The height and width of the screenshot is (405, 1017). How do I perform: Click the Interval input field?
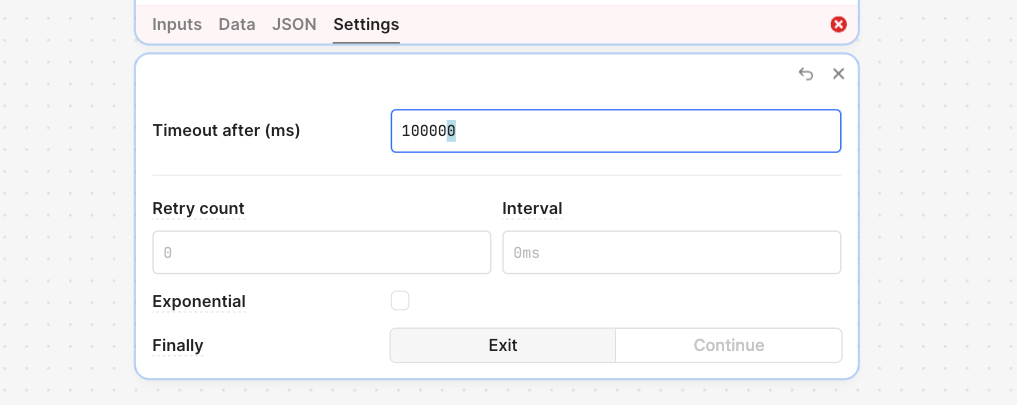[672, 252]
